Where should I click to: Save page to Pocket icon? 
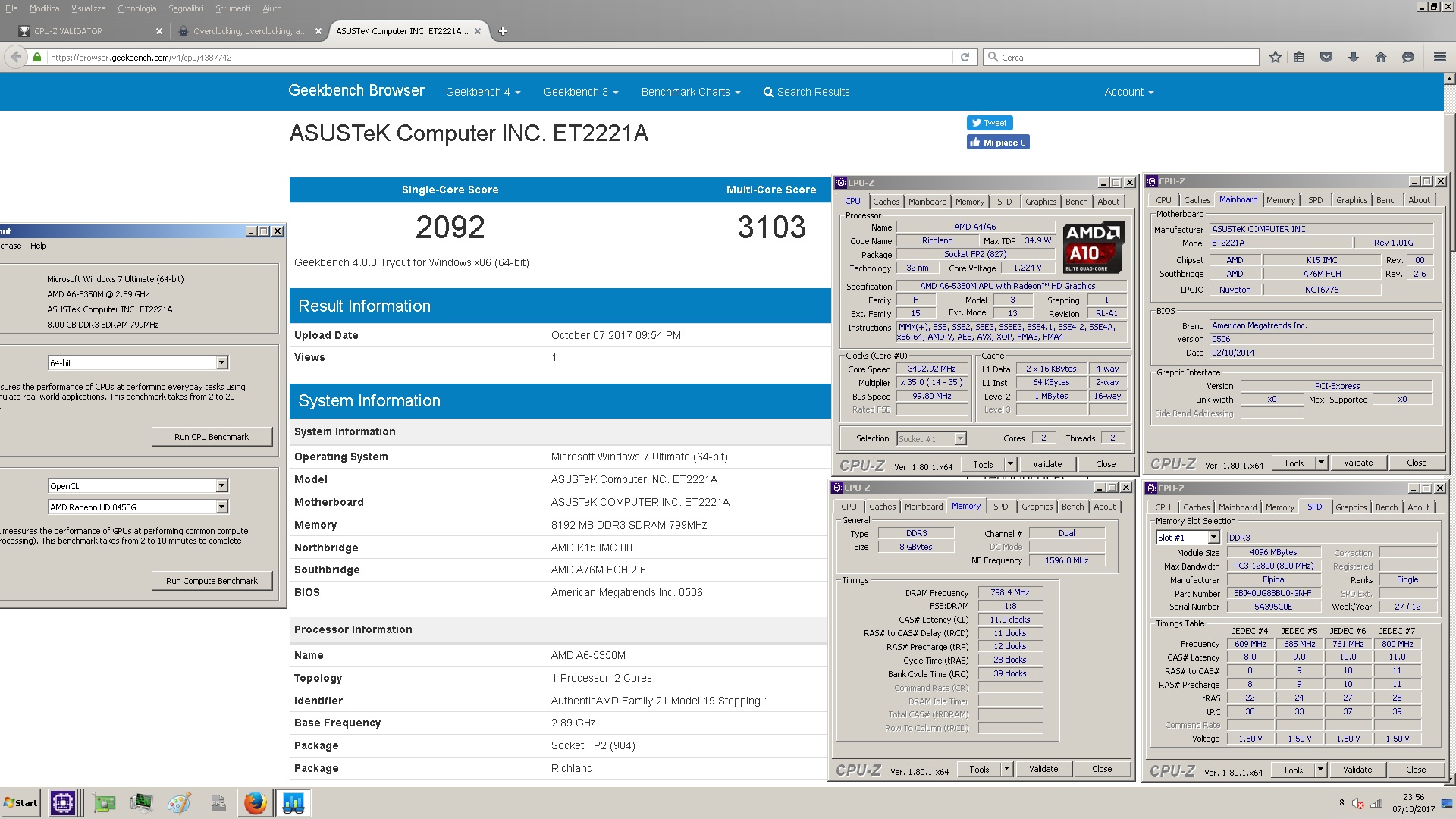coord(1326,57)
